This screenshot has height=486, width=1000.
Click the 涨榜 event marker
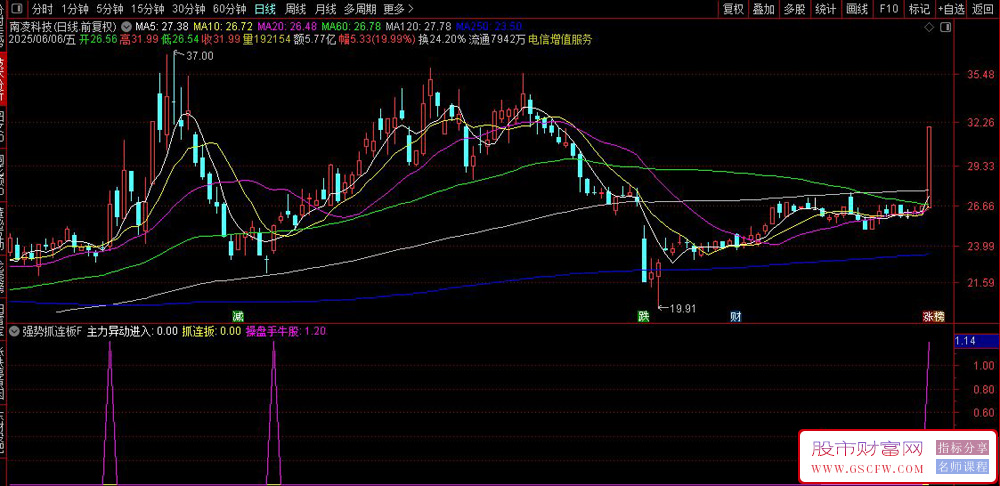tap(934, 316)
